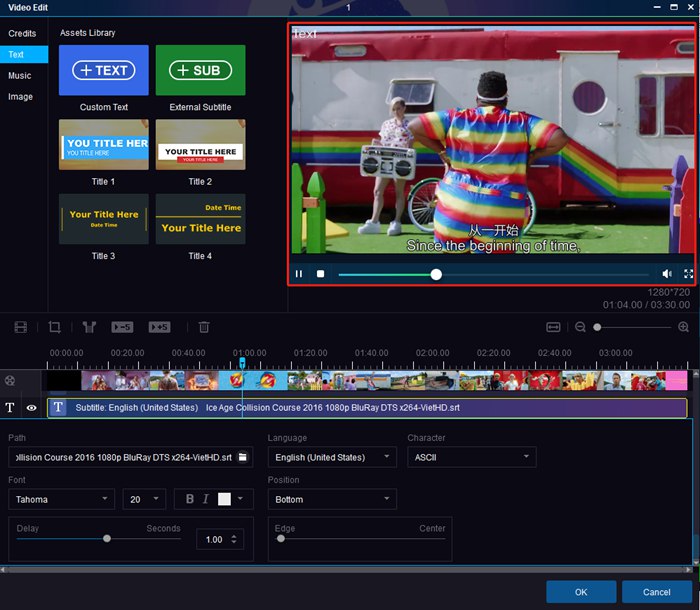Open the Credits tab

22,34
